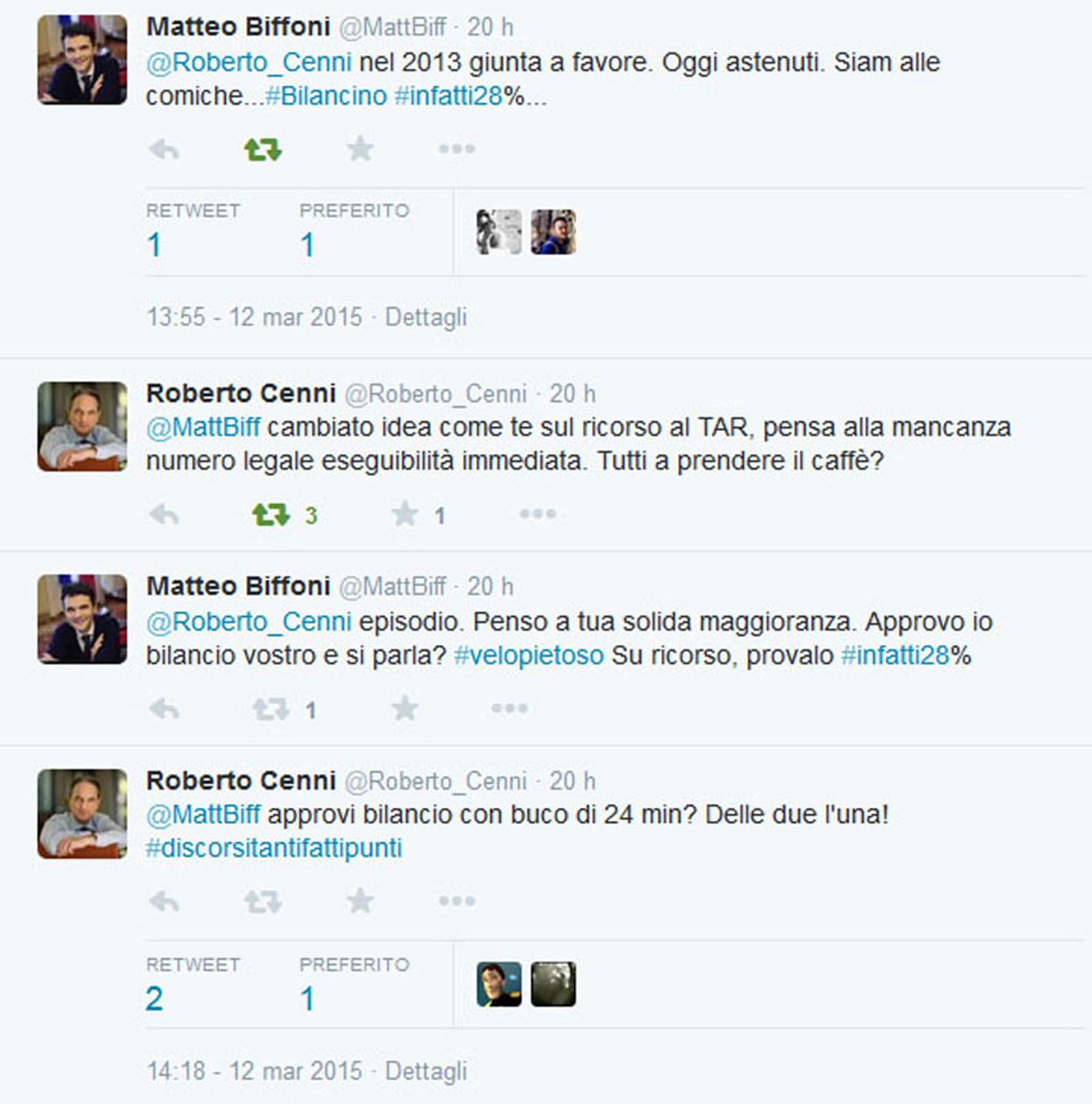This screenshot has height=1104, width=1092.
Task: Reply to Biffoni's 2013 giunta tweet
Action: coord(164,149)
